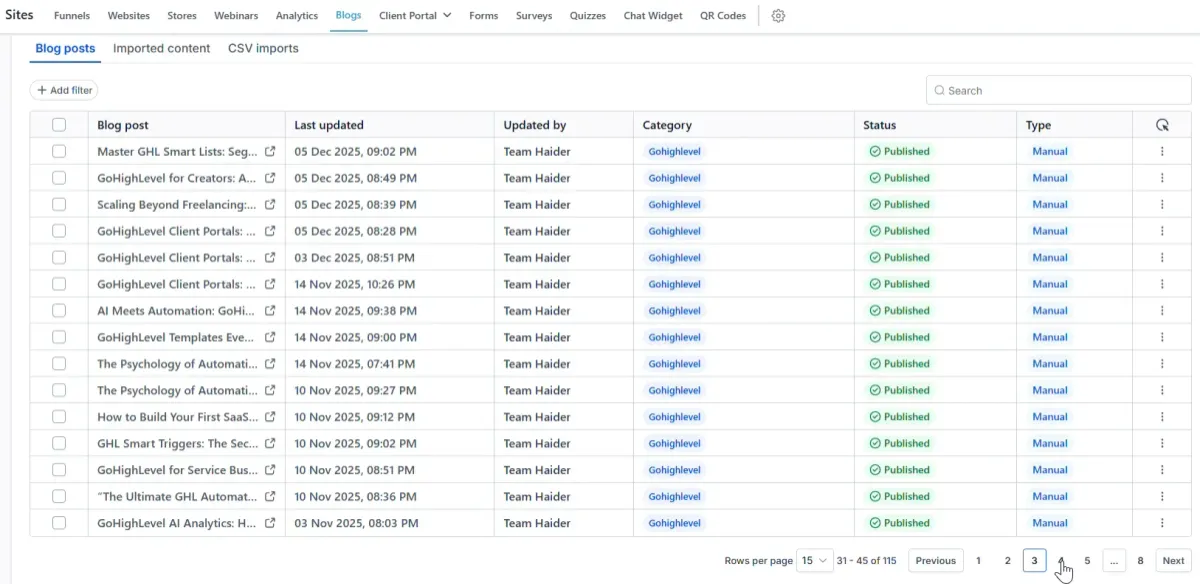The image size is (1200, 584).
Task: Open the Chat Widget section
Action: (x=653, y=16)
